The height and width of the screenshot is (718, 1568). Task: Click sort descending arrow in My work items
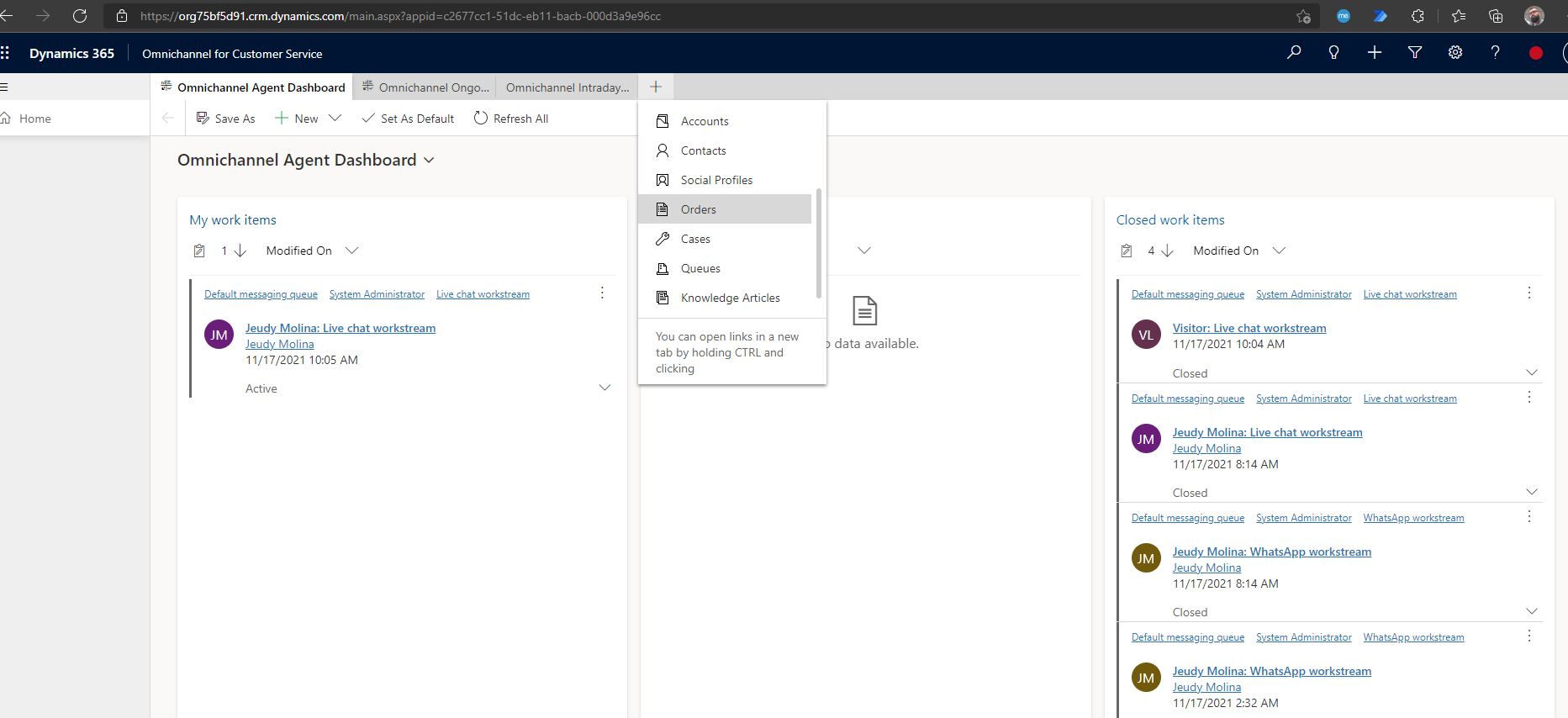tap(240, 251)
